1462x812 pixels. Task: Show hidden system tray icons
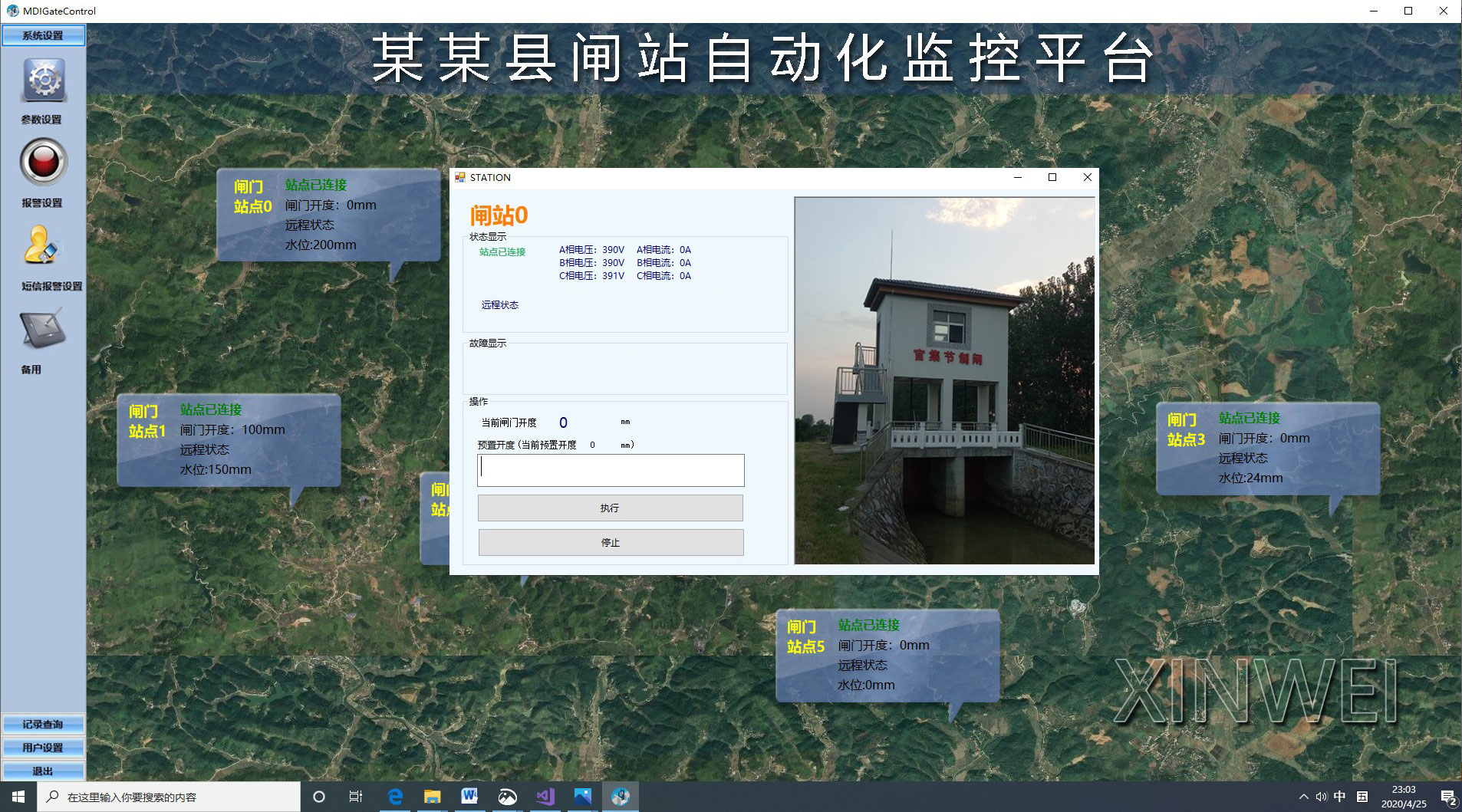coord(1304,797)
